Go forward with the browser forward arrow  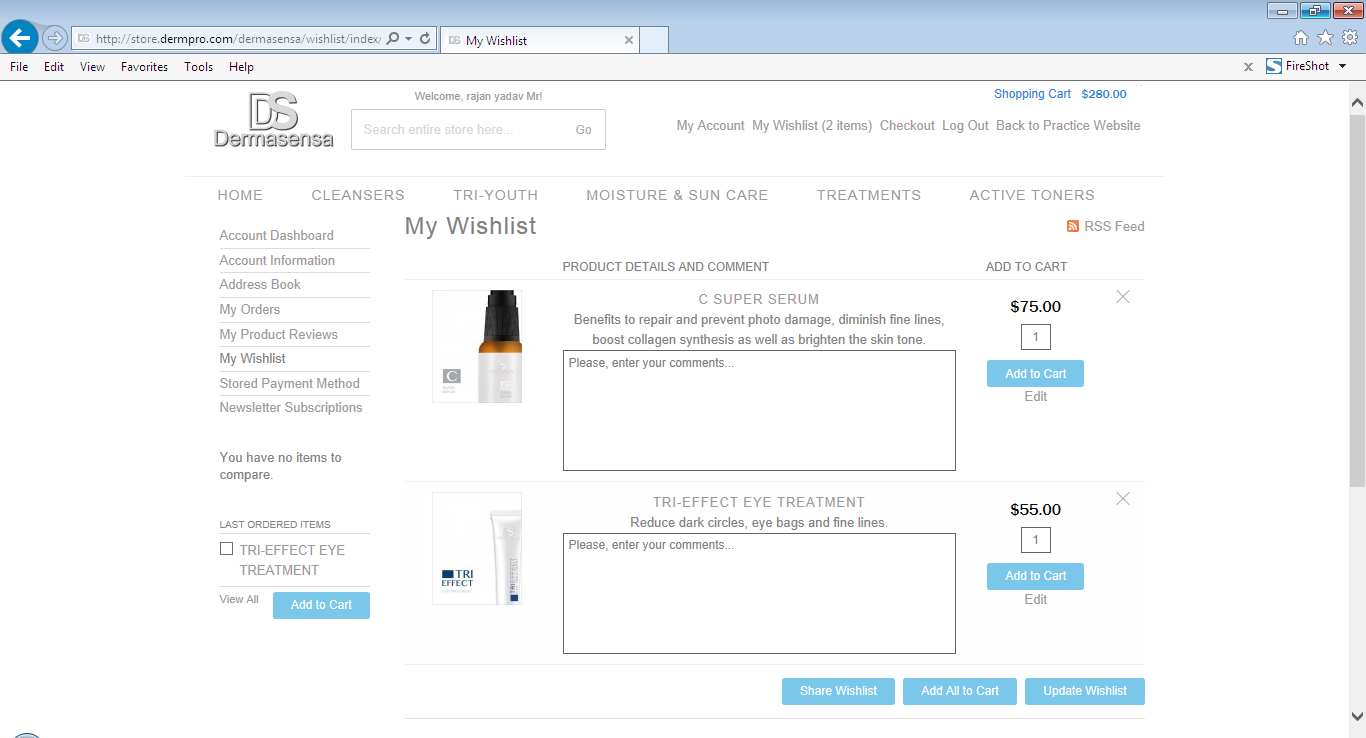[55, 39]
